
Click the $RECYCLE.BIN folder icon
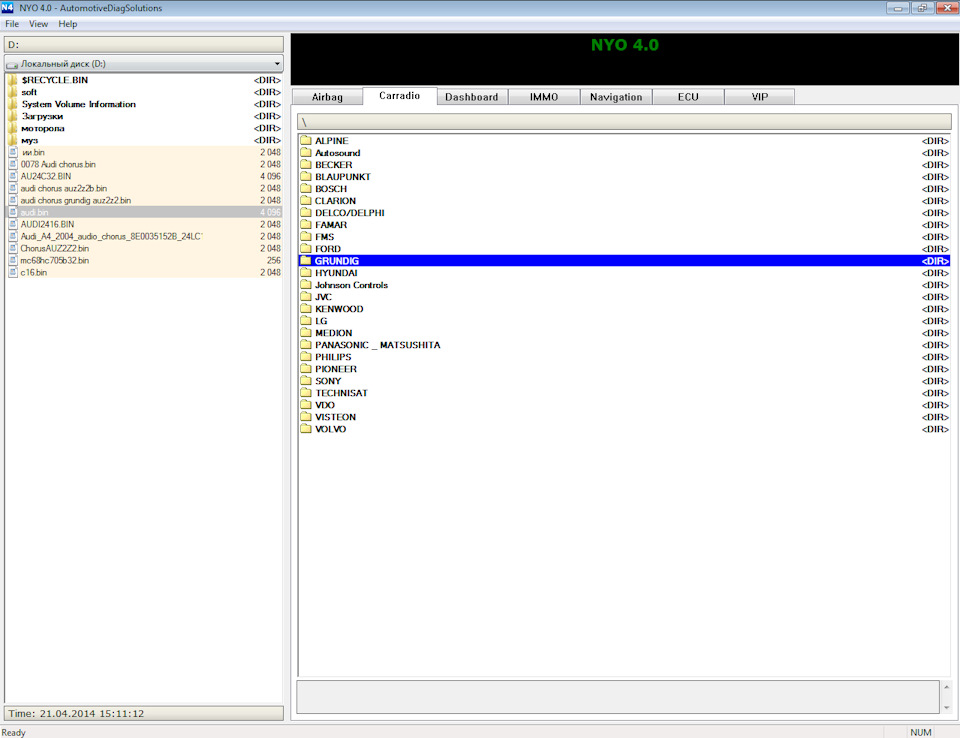(x=13, y=80)
